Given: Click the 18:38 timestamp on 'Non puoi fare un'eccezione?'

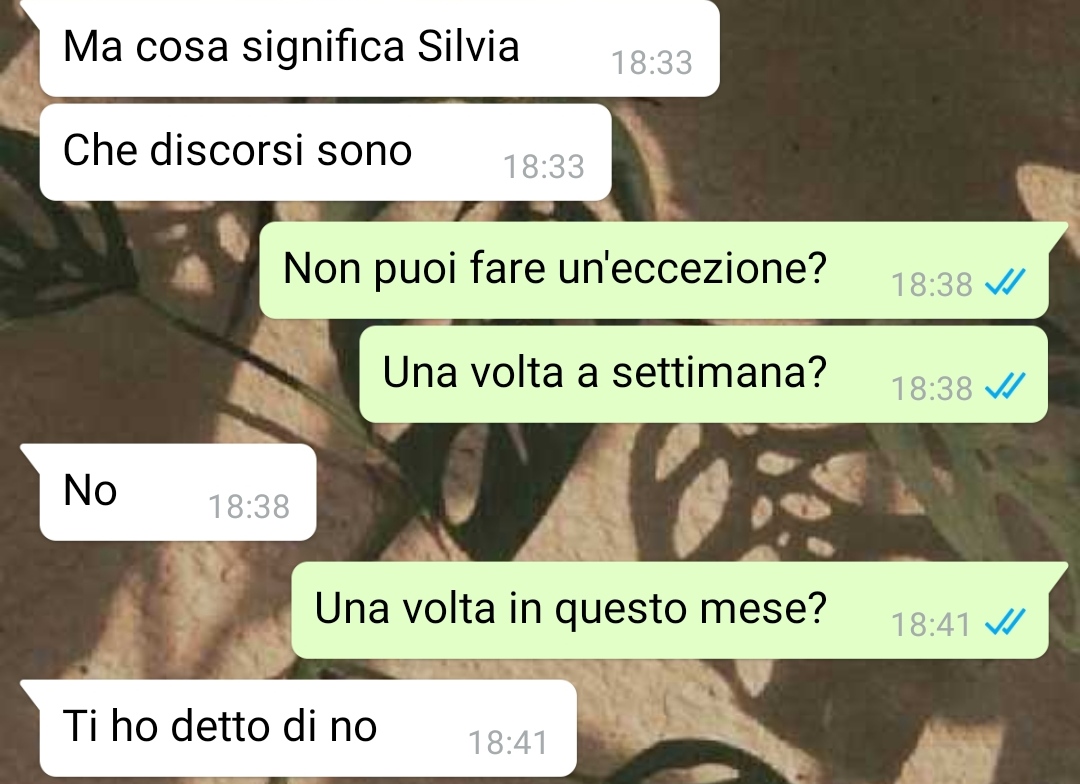Looking at the screenshot, I should pyautogui.click(x=931, y=285).
